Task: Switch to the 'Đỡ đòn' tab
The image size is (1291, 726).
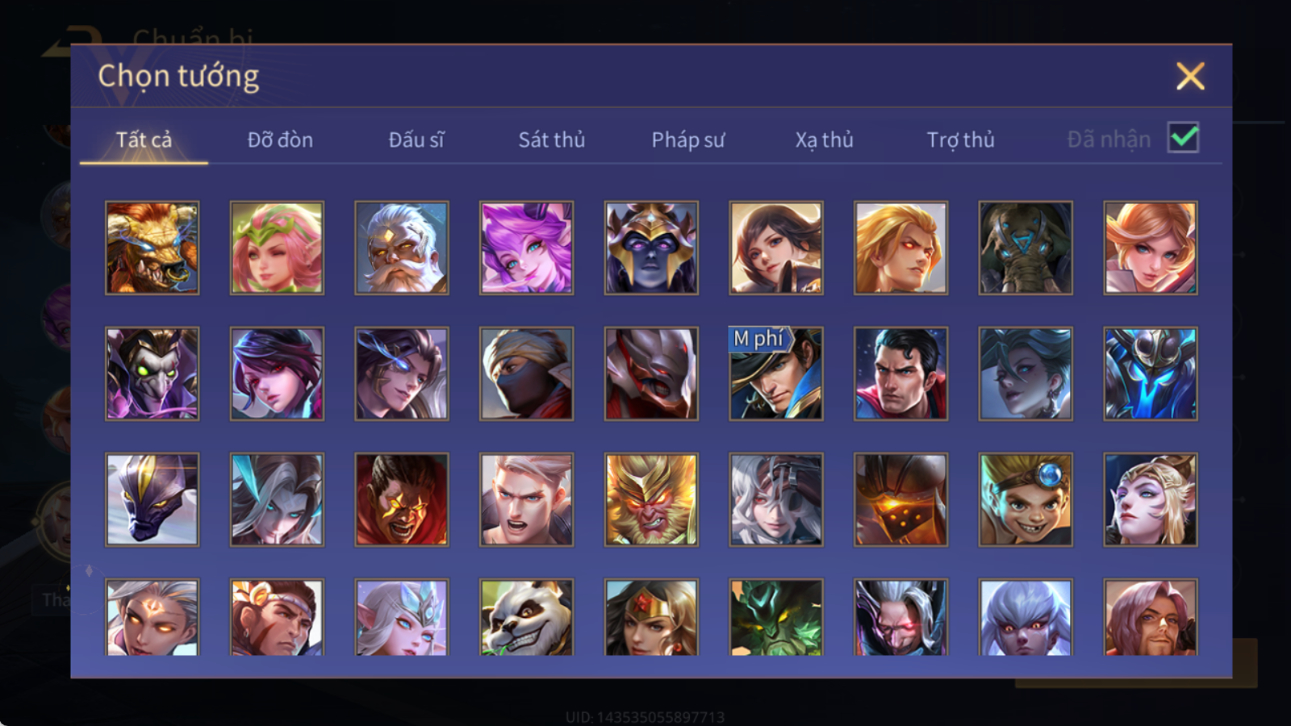Action: click(x=280, y=140)
